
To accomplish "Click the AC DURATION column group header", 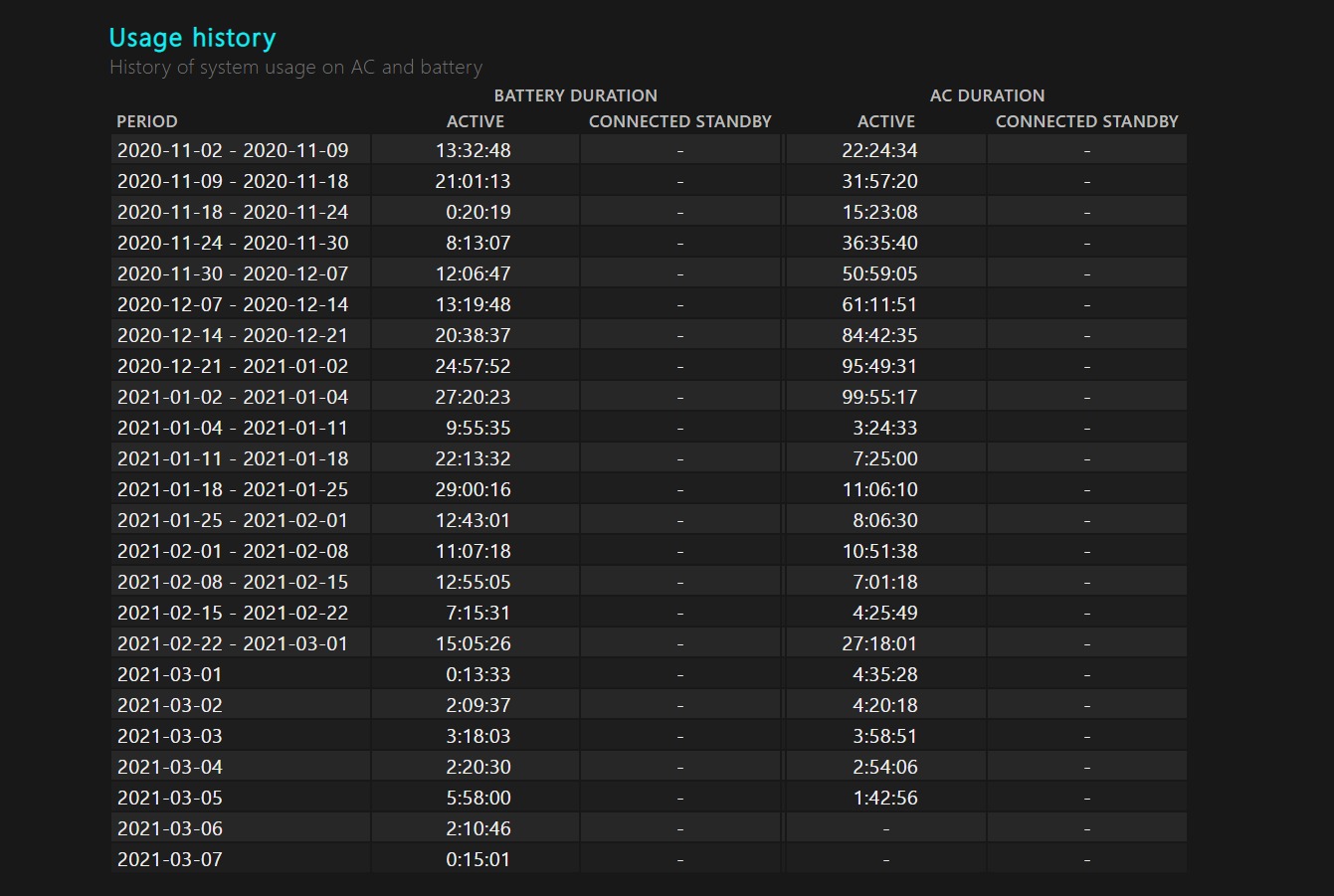I will pyautogui.click(x=987, y=95).
